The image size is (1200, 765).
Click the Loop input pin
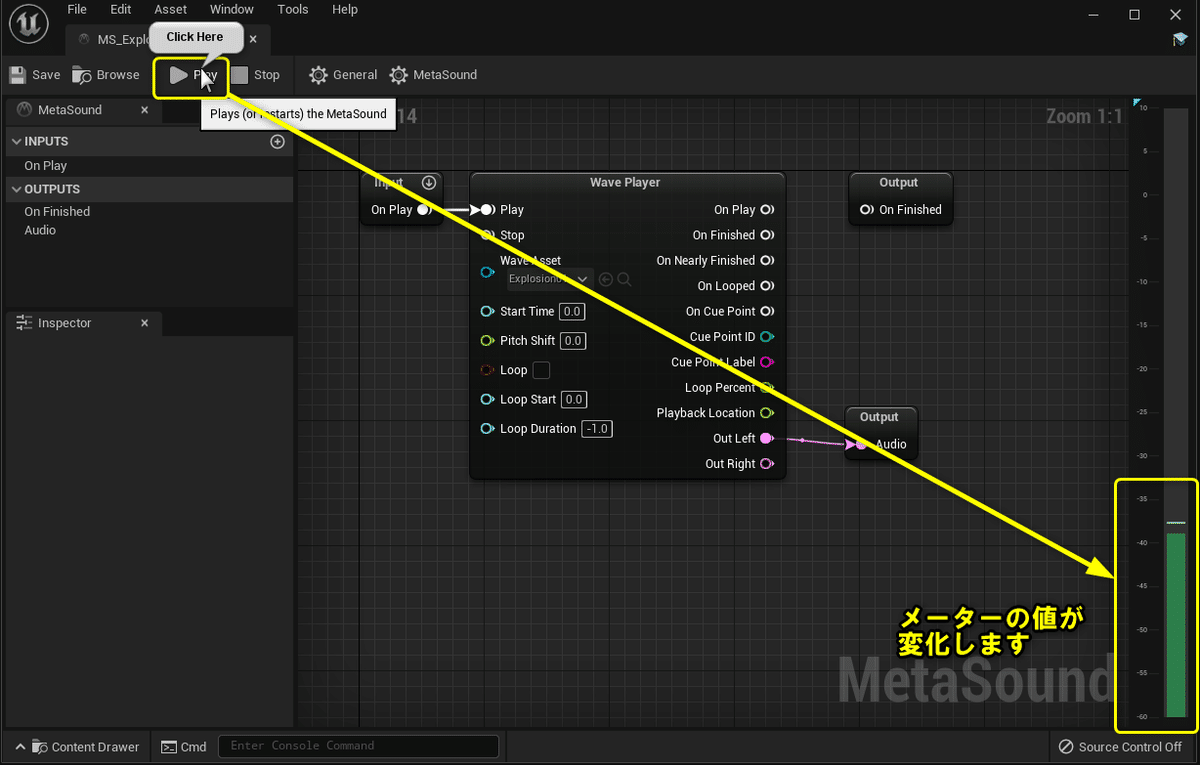(487, 370)
